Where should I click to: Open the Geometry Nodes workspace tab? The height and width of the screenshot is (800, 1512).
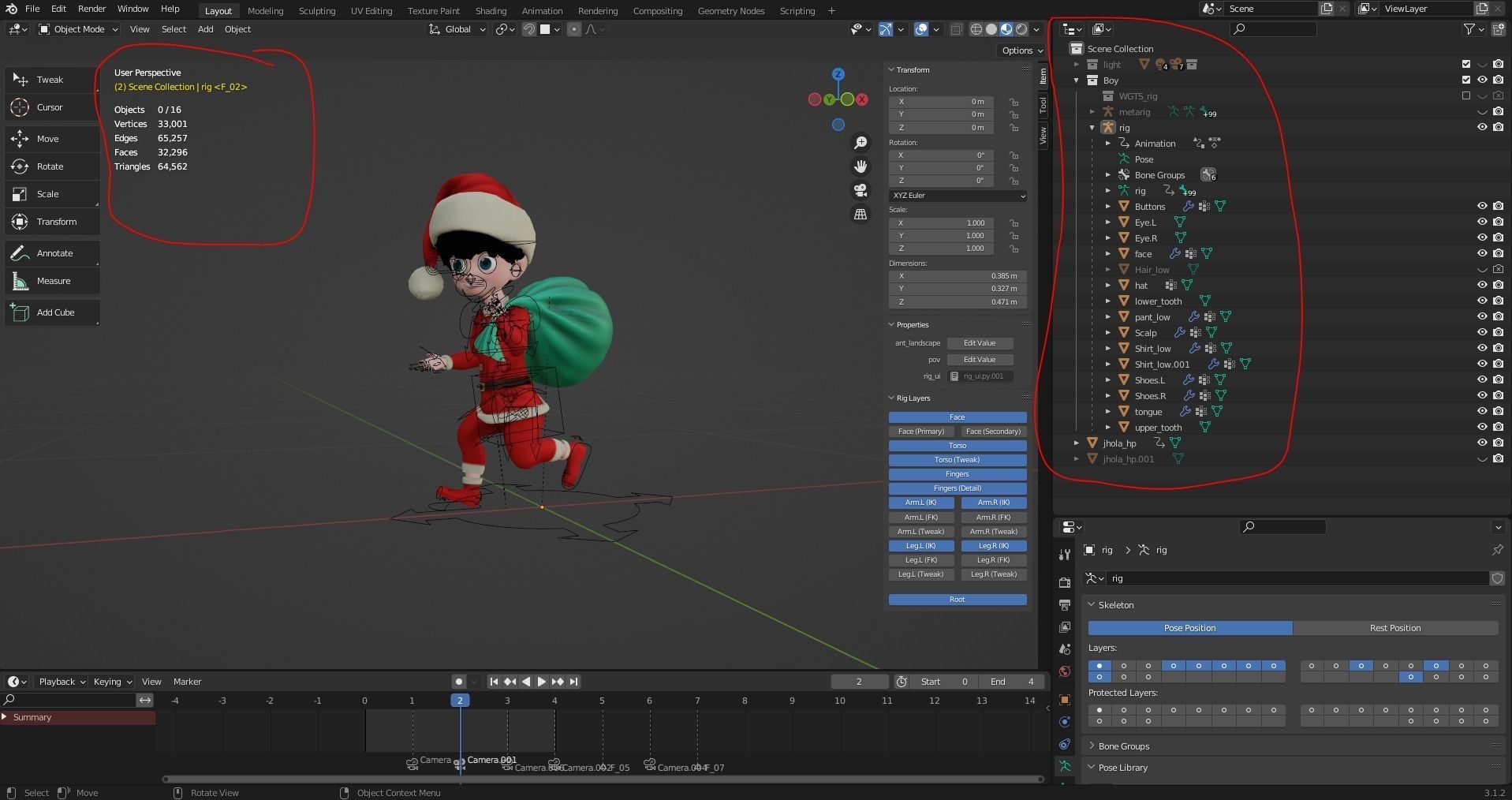click(x=731, y=10)
